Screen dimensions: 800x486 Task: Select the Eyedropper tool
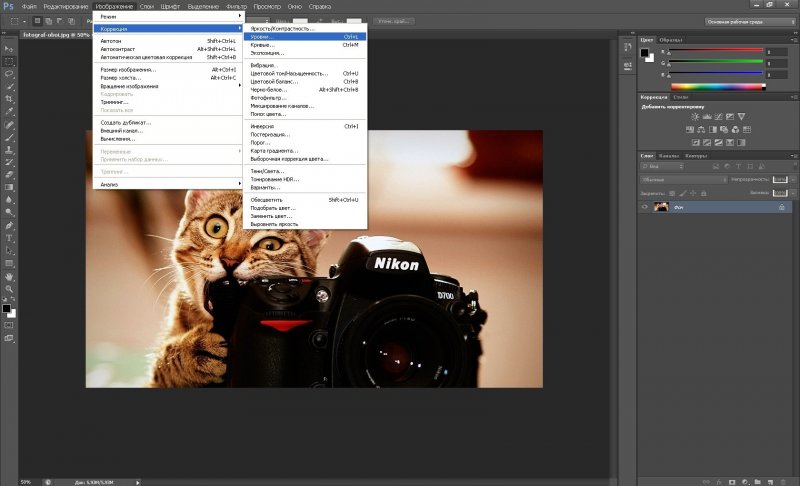[9, 112]
